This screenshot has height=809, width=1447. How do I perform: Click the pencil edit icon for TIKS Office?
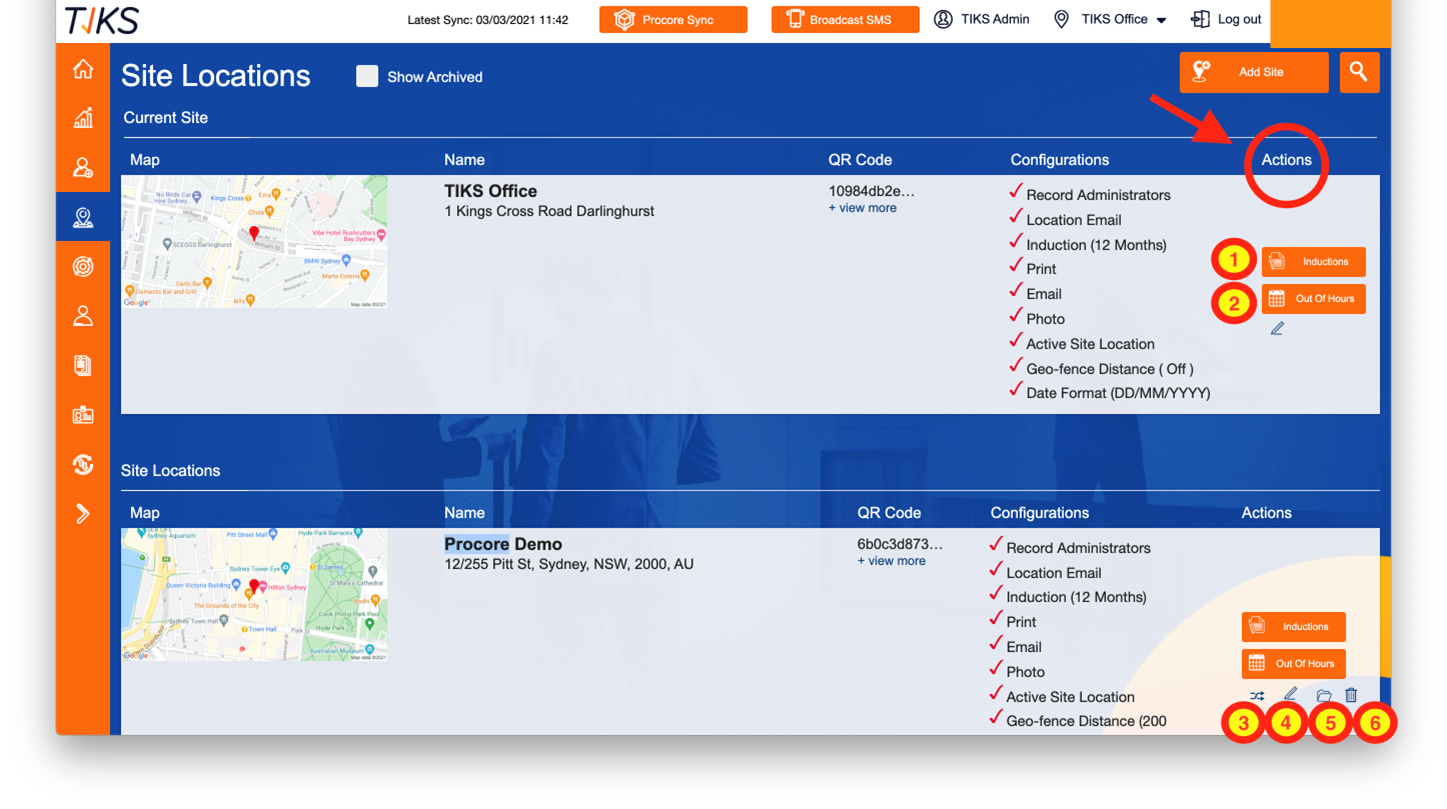(x=1277, y=328)
